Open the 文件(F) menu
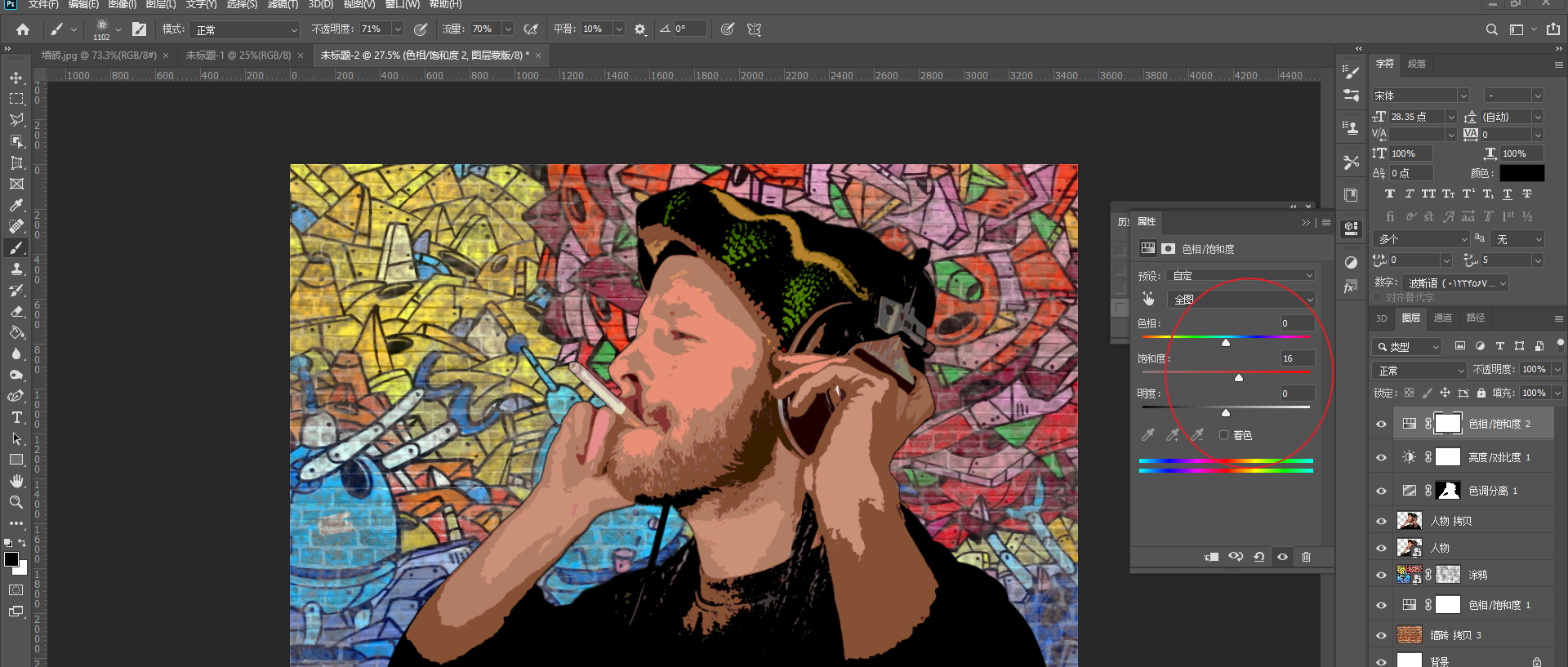This screenshot has width=1568, height=667. [43, 4]
